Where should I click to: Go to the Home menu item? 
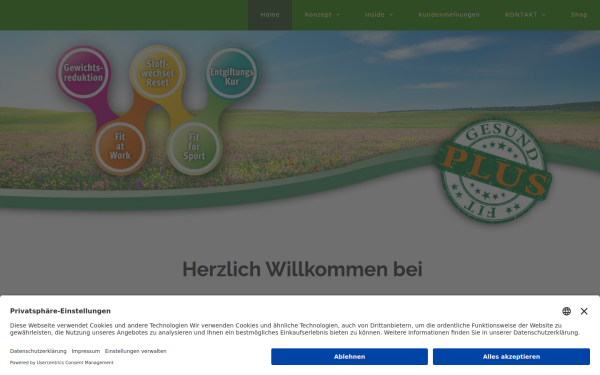(270, 15)
